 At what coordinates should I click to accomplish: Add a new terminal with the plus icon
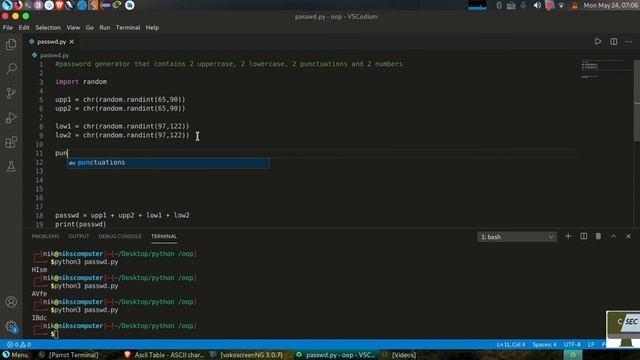[568, 236]
